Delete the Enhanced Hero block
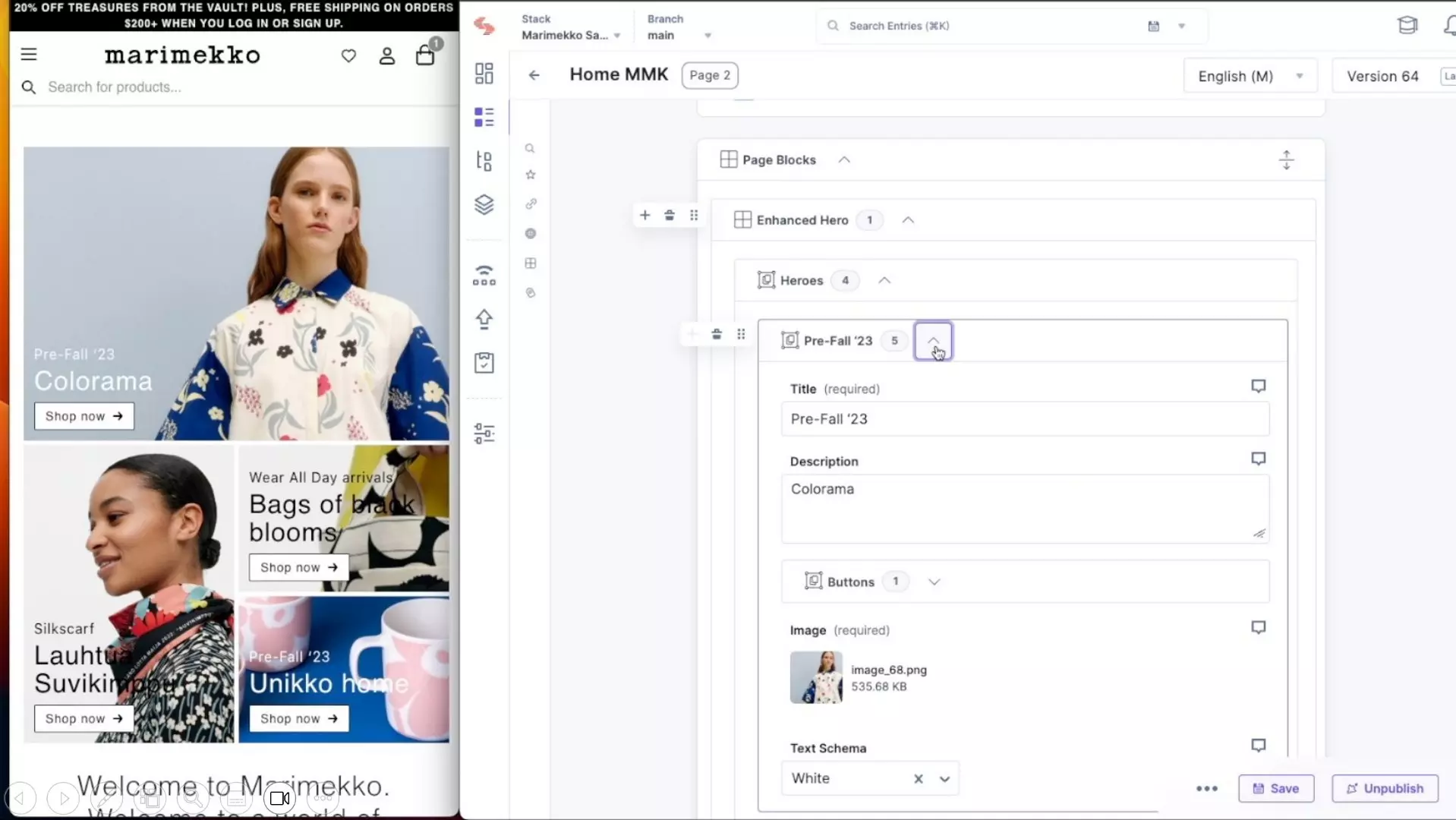This screenshot has width=1456, height=820. pos(670,216)
